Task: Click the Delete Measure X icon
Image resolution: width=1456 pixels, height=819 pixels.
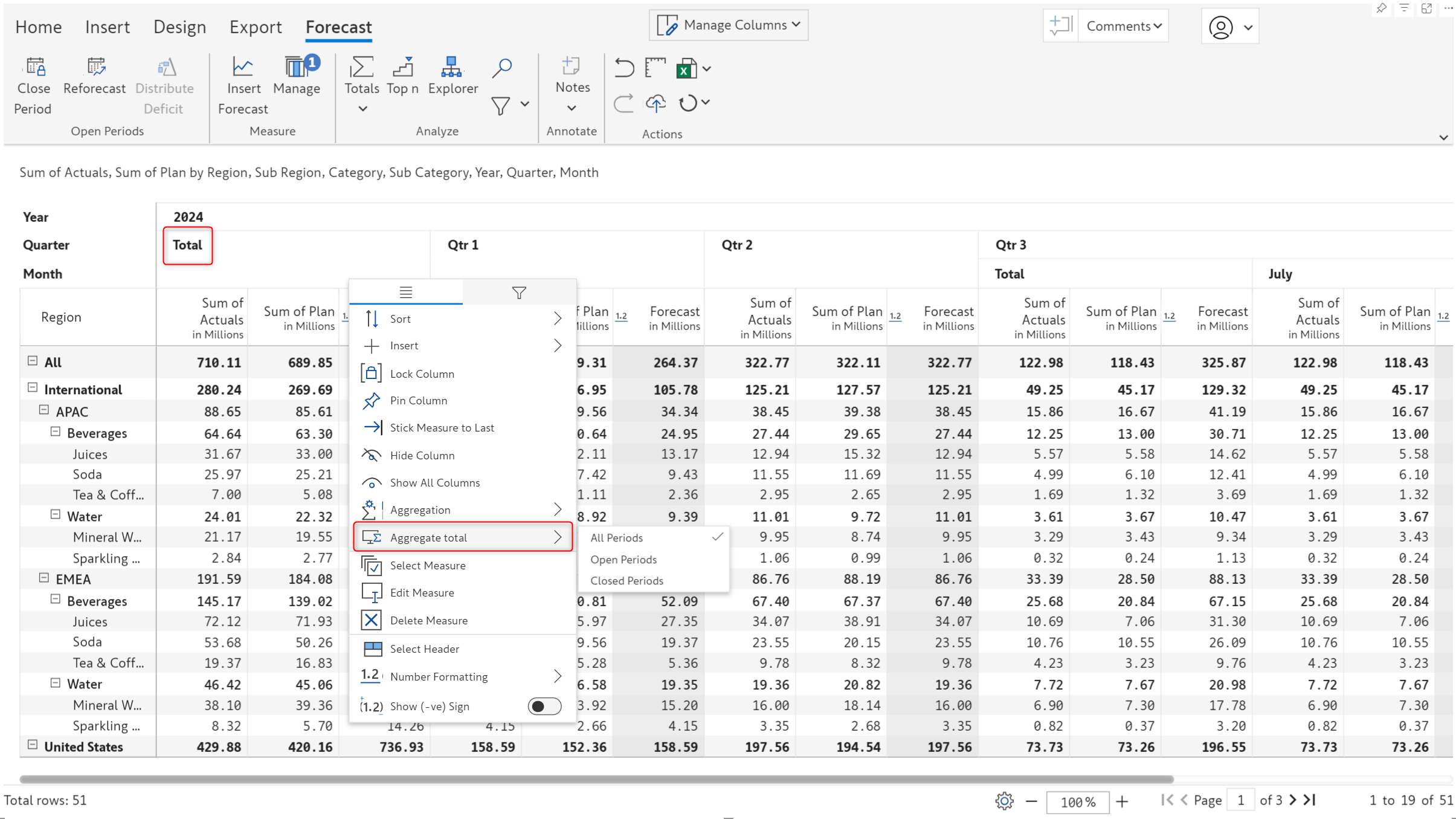Action: pos(371,620)
